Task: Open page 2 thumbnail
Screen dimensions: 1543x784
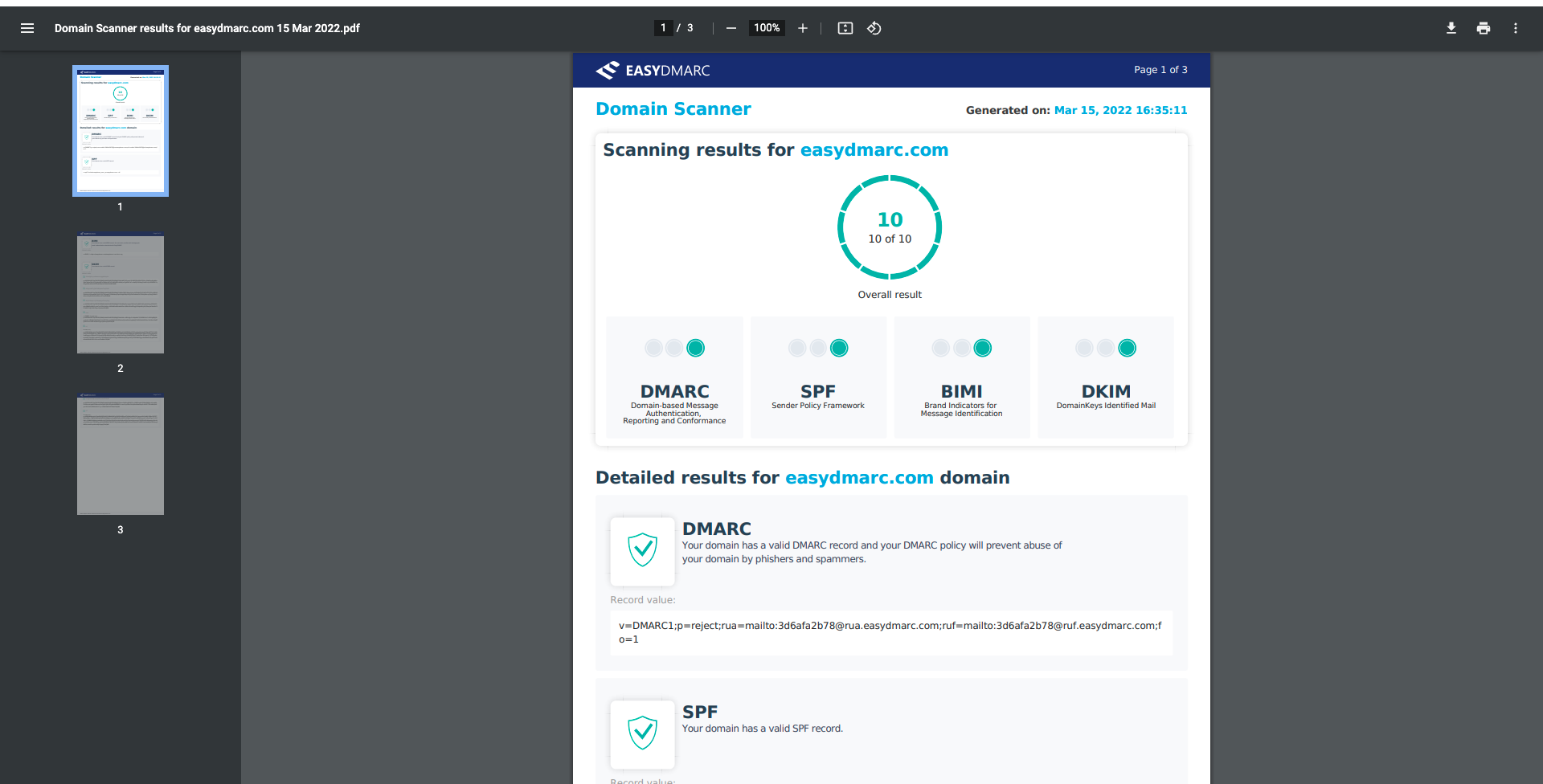Action: coord(121,293)
